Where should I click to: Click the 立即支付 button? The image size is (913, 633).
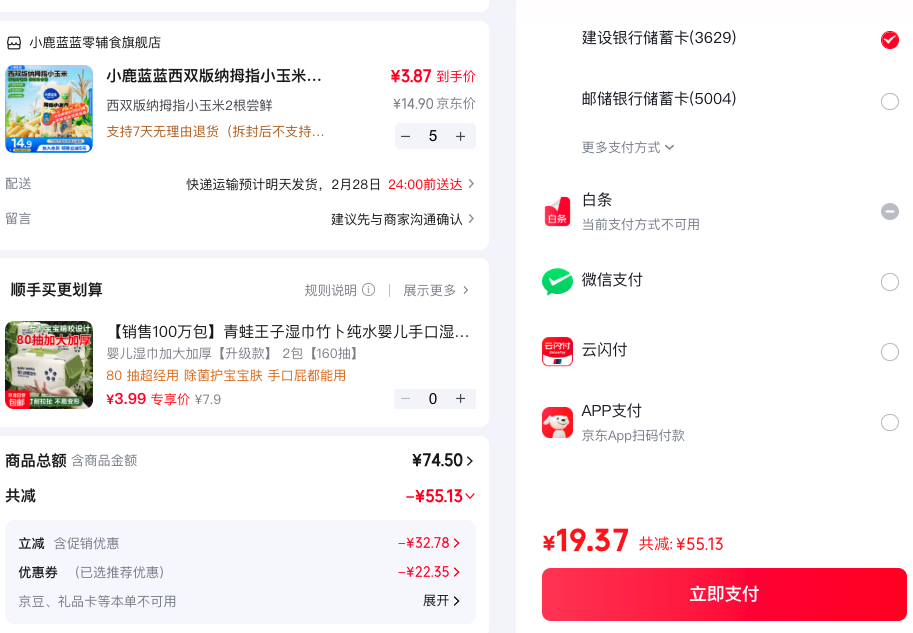coord(724,594)
